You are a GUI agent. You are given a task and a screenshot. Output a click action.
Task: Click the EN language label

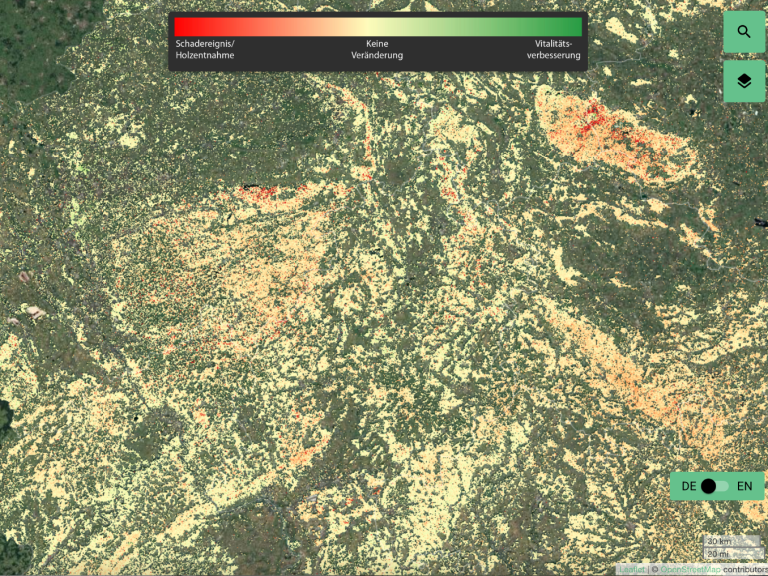click(x=744, y=486)
